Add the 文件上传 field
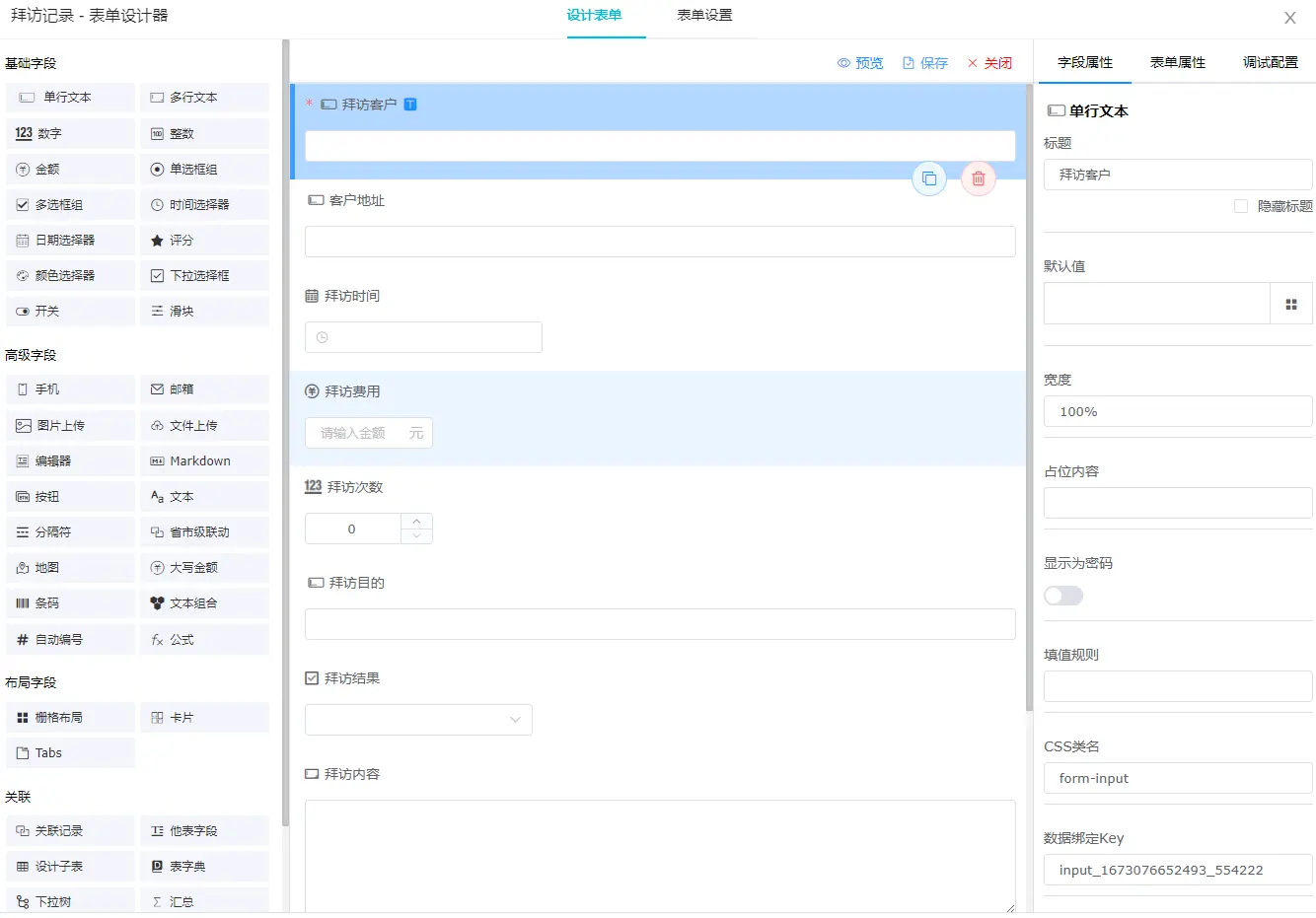Image resolution: width=1316 pixels, height=918 pixels. click(204, 425)
